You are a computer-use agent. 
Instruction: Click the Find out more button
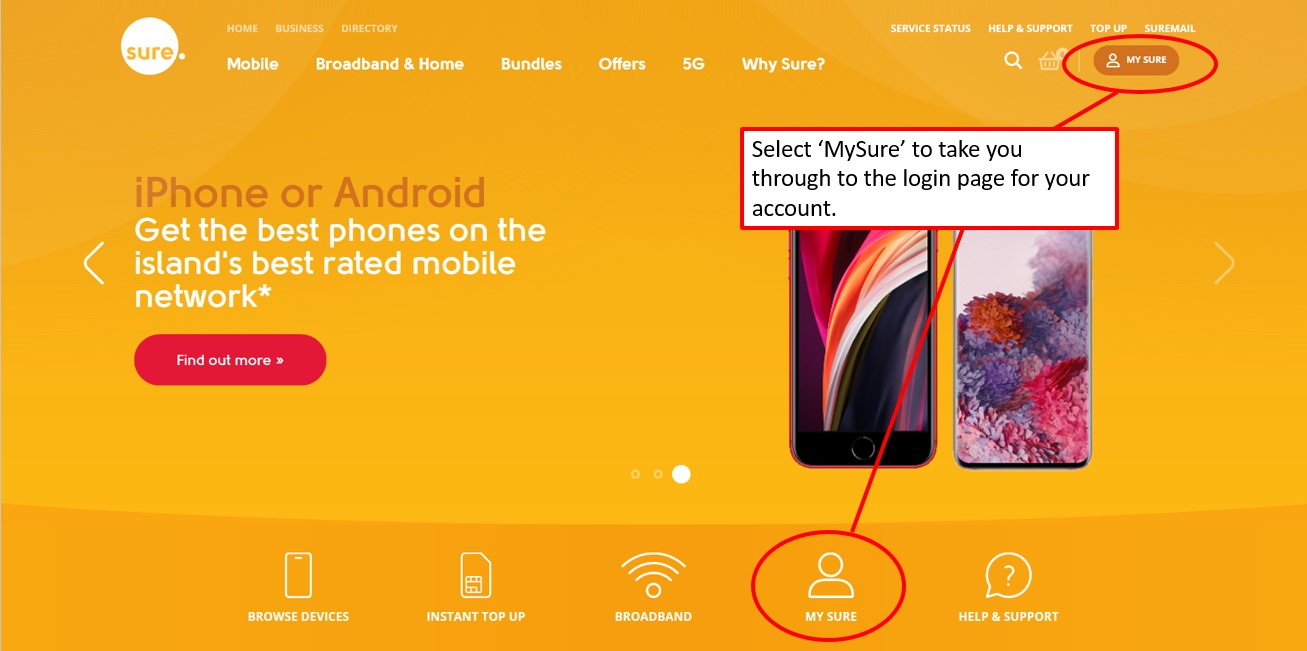pos(230,360)
